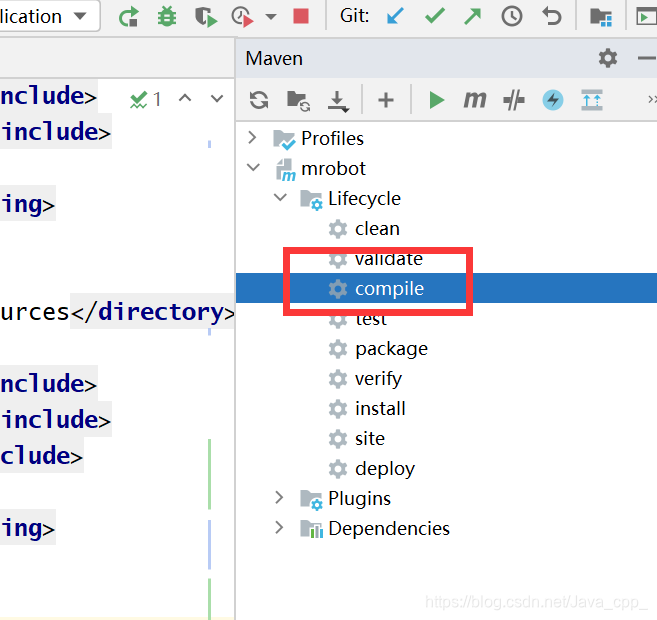Expand the Profiles node
The width and height of the screenshot is (657, 620).
pos(252,137)
